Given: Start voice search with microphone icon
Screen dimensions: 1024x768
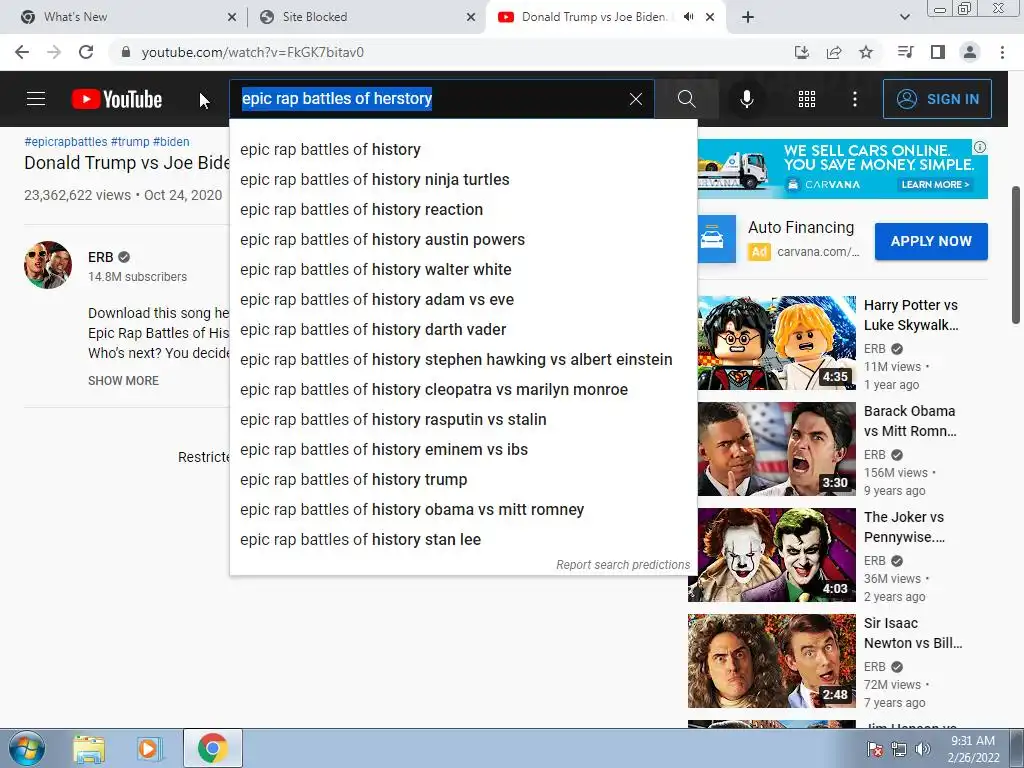Looking at the screenshot, I should click(x=746, y=99).
